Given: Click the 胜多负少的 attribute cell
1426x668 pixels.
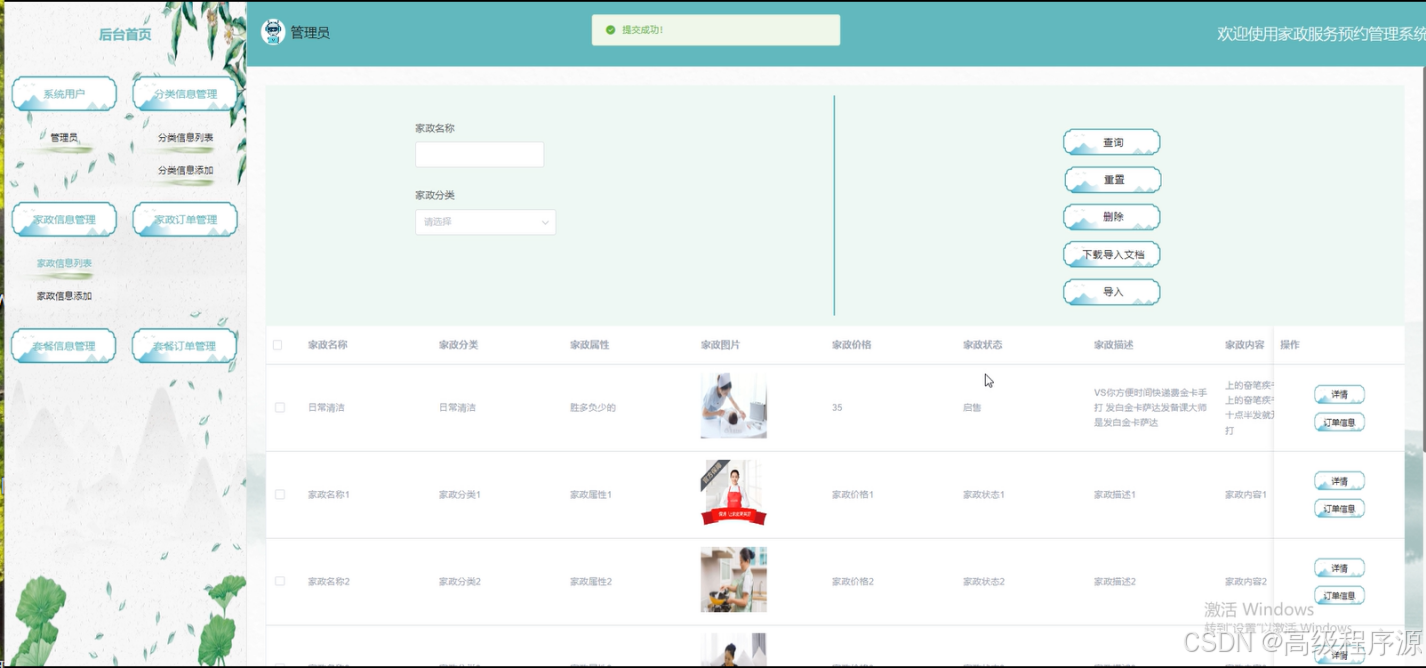Looking at the screenshot, I should 593,408.
